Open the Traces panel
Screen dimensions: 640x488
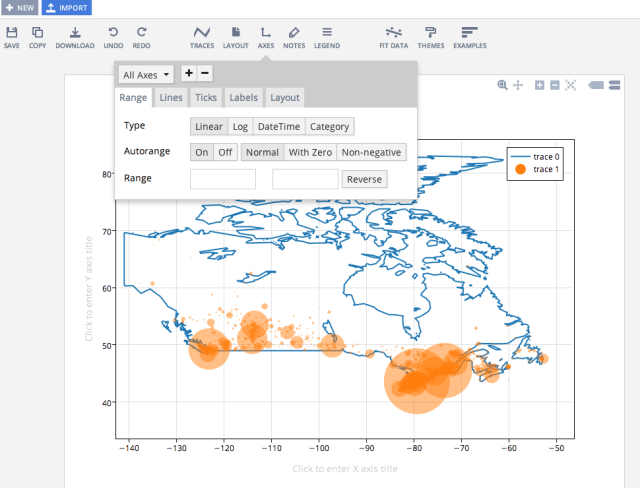pos(202,37)
